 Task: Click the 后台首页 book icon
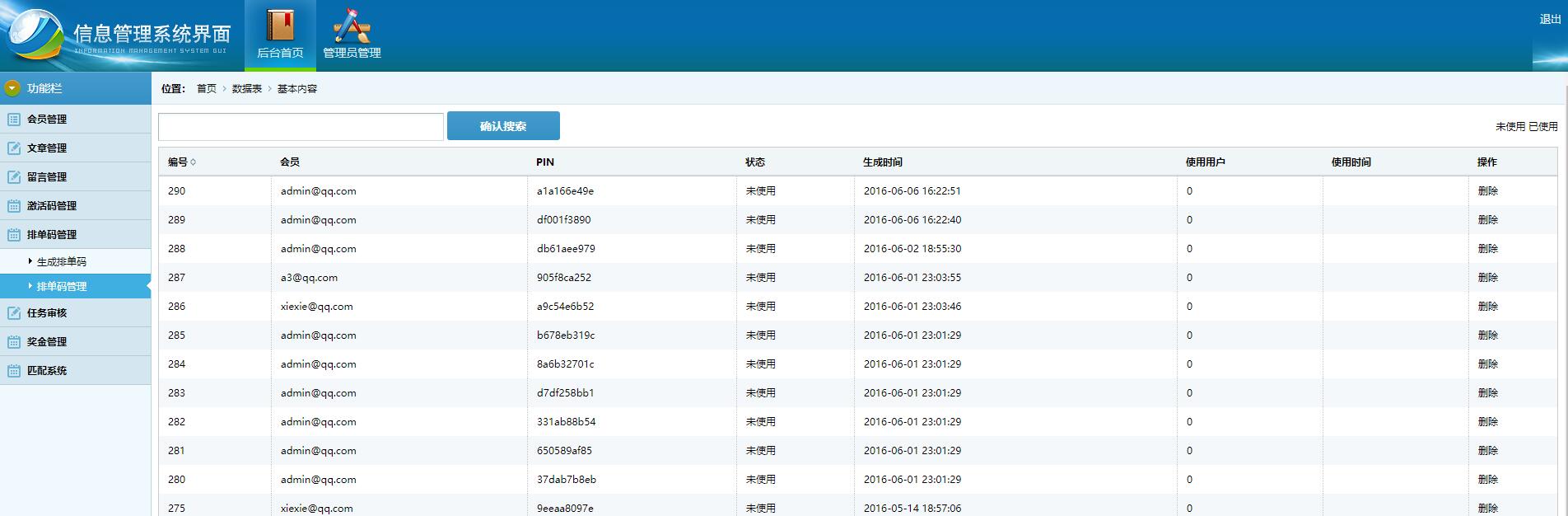(x=280, y=25)
